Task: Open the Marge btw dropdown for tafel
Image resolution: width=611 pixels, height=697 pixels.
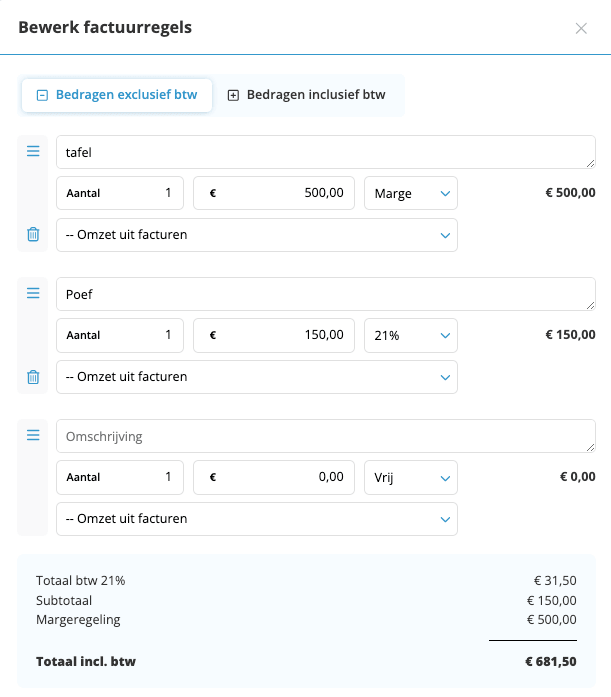Action: 410,194
